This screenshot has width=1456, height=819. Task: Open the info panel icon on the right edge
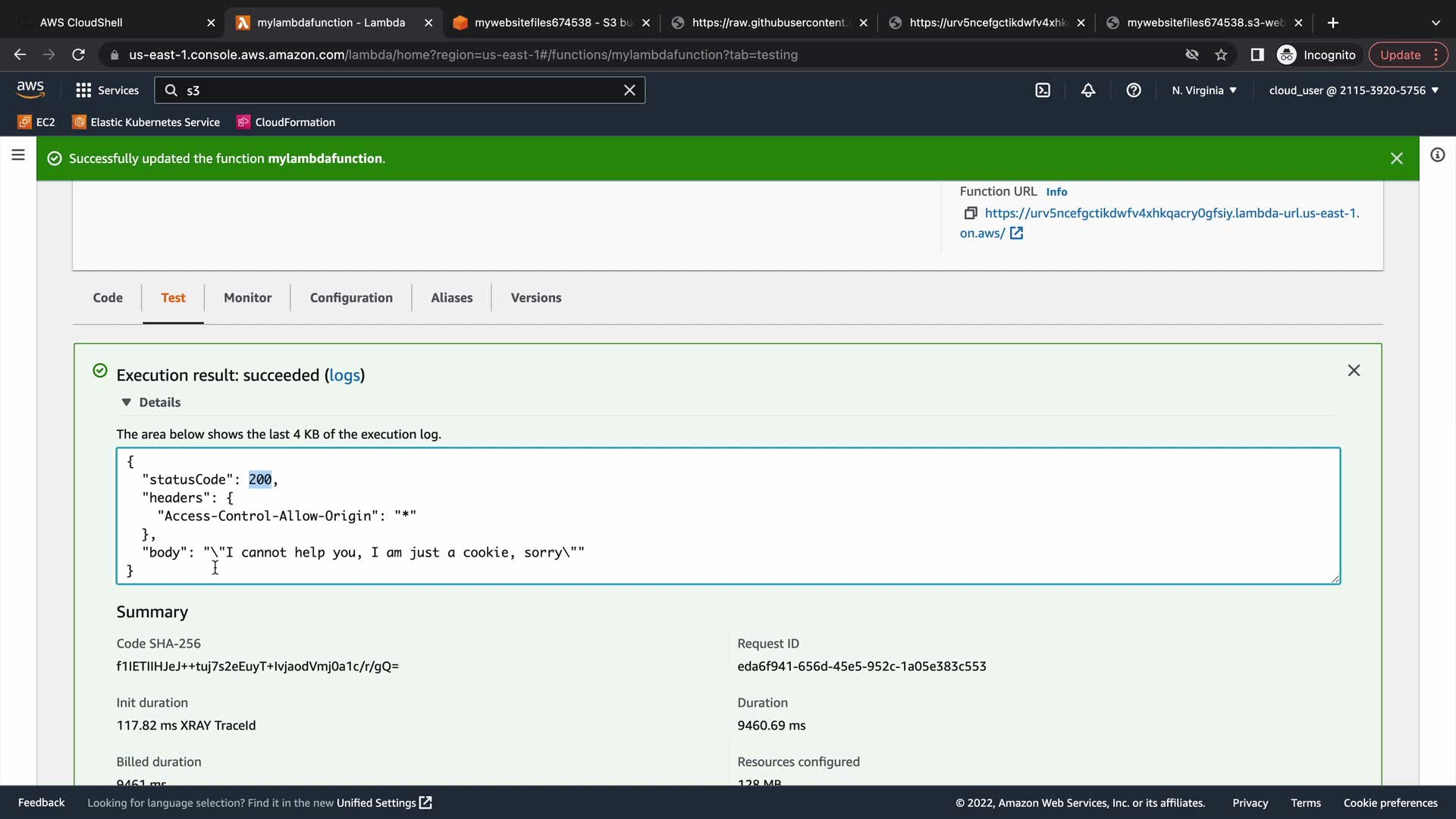point(1437,155)
